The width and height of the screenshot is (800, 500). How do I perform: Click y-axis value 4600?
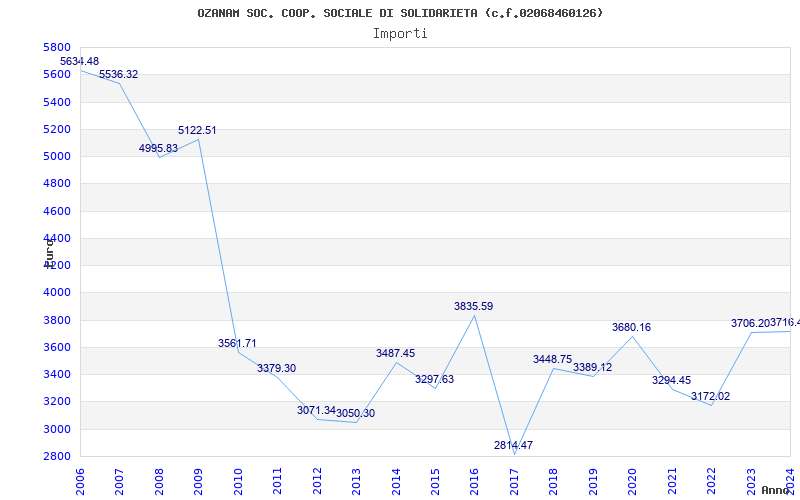pos(58,211)
